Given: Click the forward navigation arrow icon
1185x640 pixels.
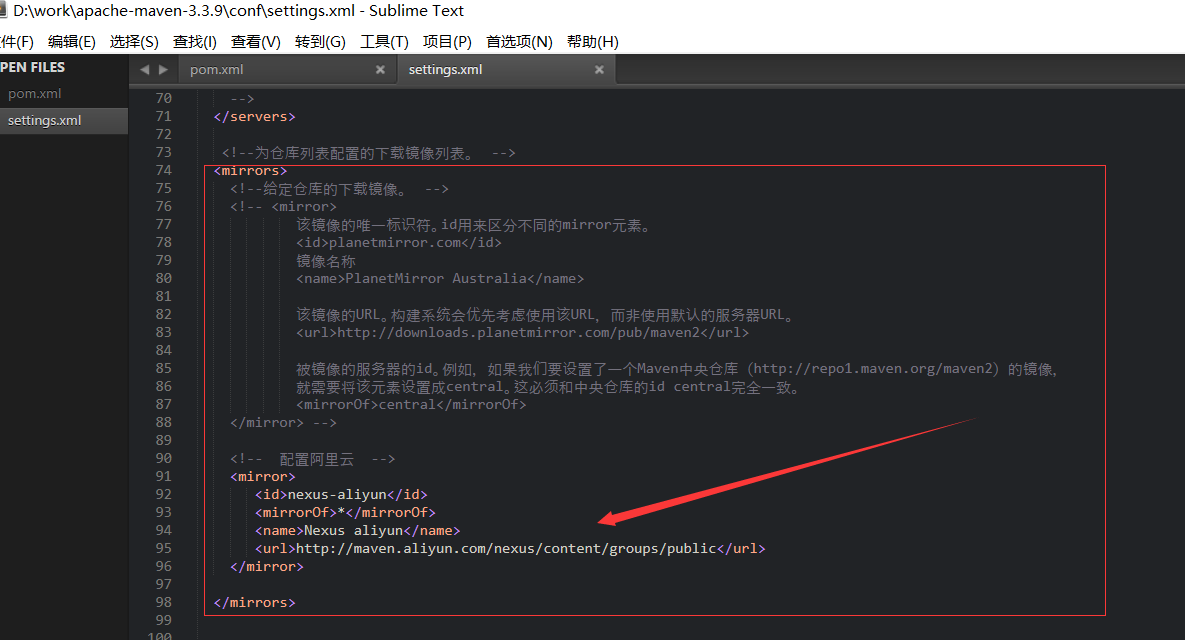Looking at the screenshot, I should pos(163,69).
